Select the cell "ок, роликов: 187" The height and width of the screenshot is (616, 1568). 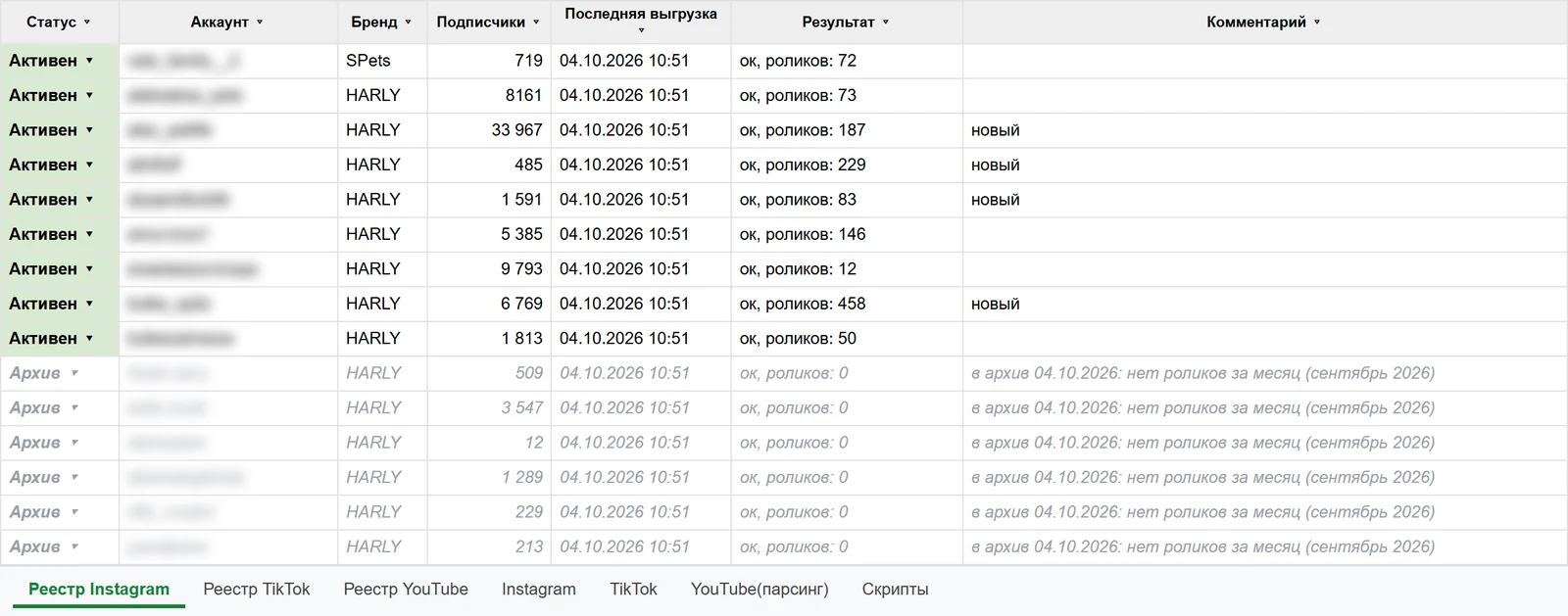click(847, 130)
